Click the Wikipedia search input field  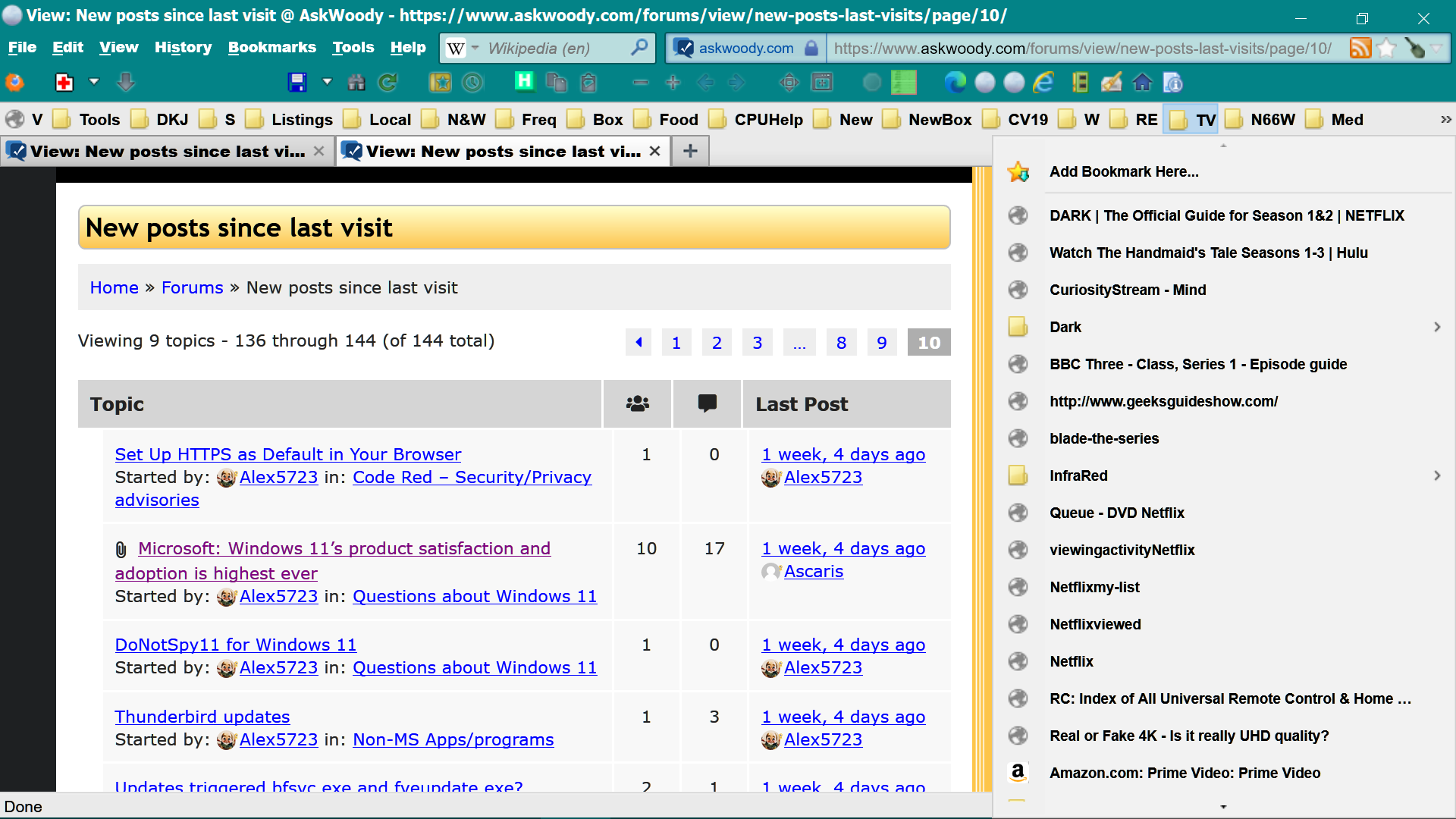click(554, 49)
